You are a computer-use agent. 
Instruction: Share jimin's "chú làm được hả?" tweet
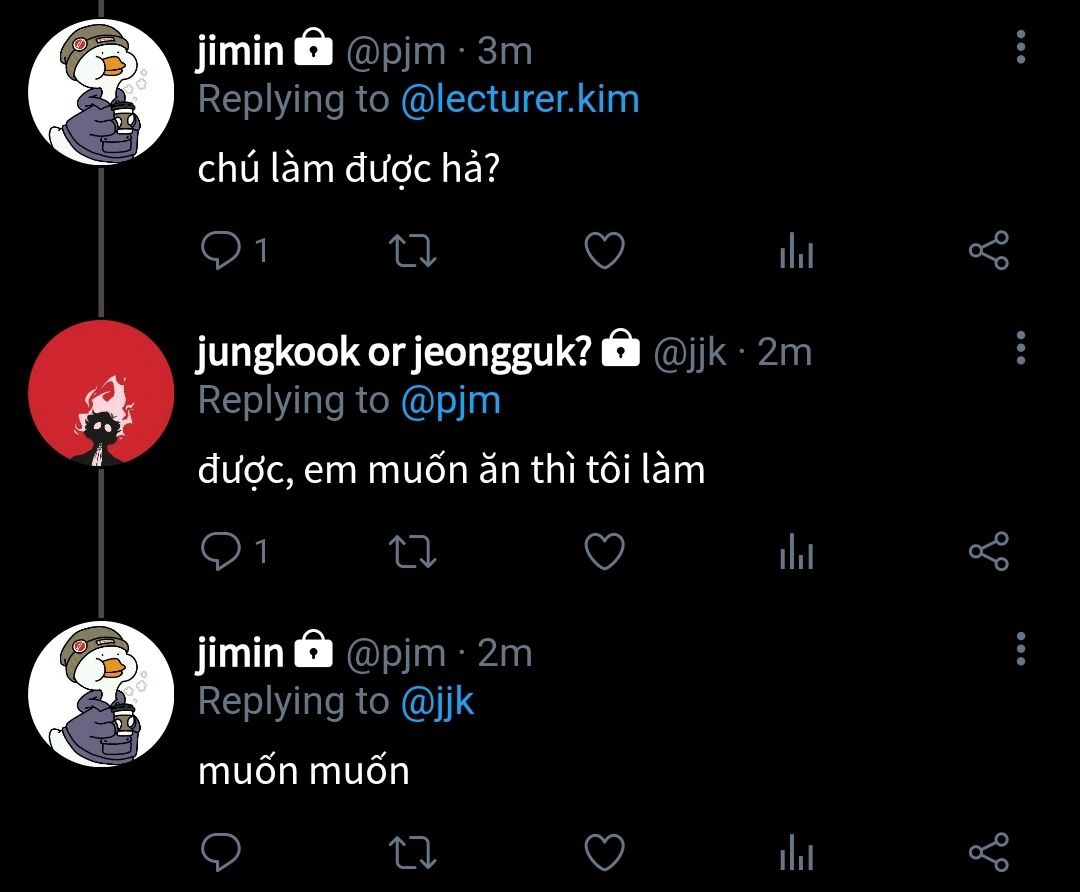989,251
